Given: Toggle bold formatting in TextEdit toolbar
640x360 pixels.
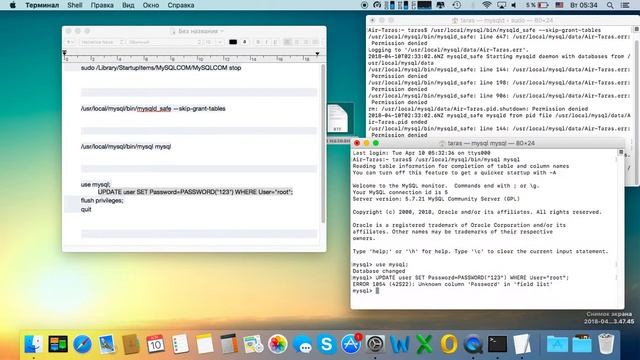Looking at the screenshot, I should point(258,42).
